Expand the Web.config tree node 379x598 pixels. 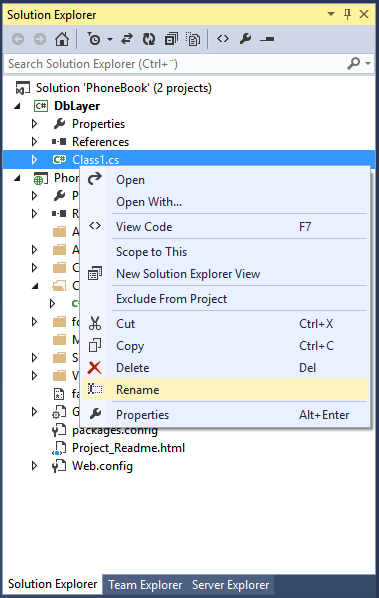coord(34,466)
